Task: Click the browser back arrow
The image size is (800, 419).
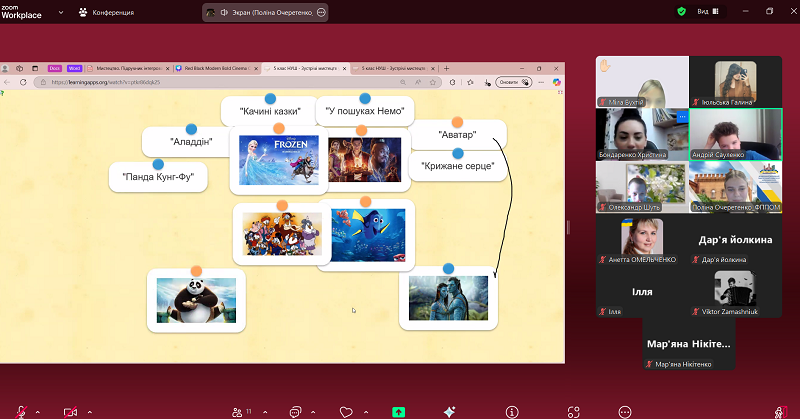Action: pyautogui.click(x=7, y=82)
